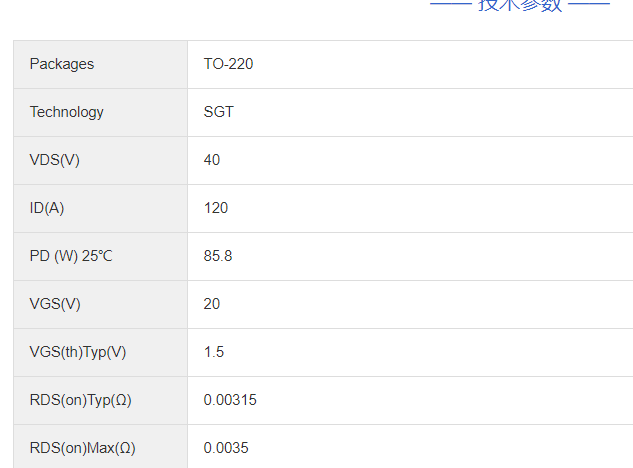Screen dimensions: 633x468
Task: Select the VGS(V) label cell
Action: pyautogui.click(x=55, y=304)
